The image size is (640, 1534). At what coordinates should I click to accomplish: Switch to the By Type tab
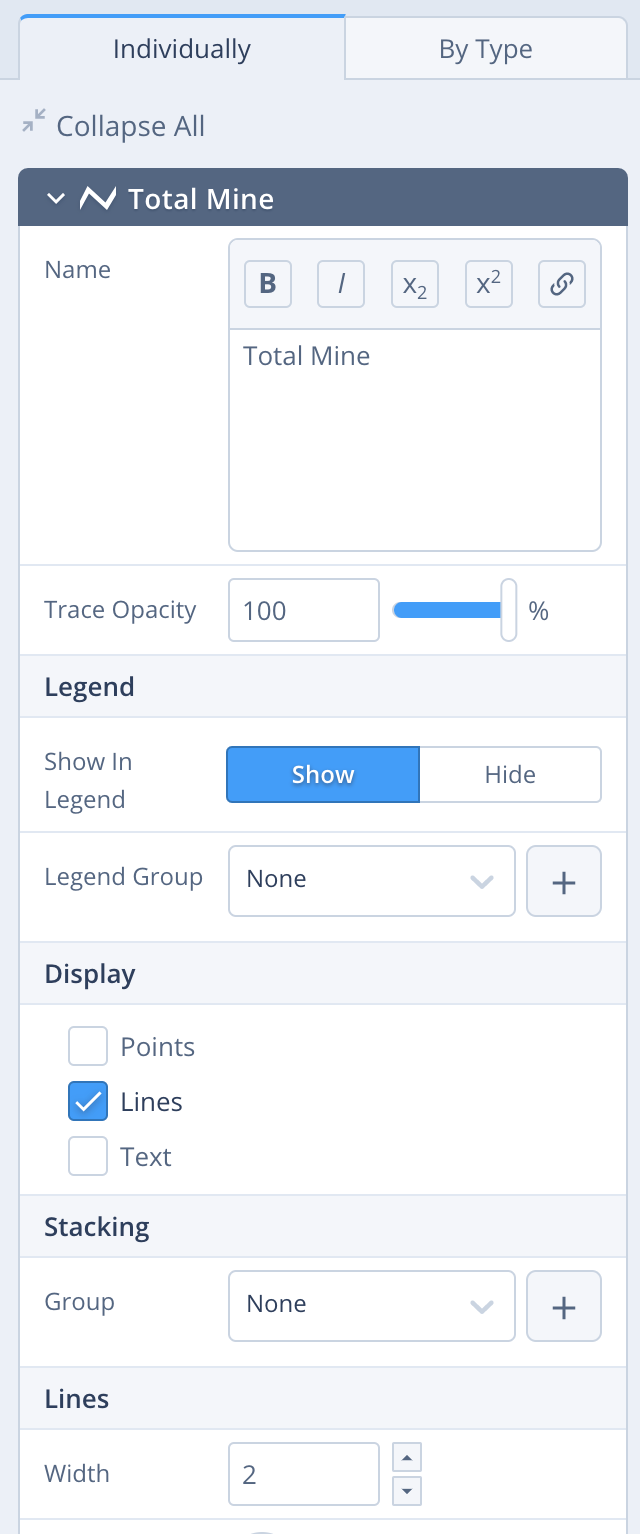[485, 49]
